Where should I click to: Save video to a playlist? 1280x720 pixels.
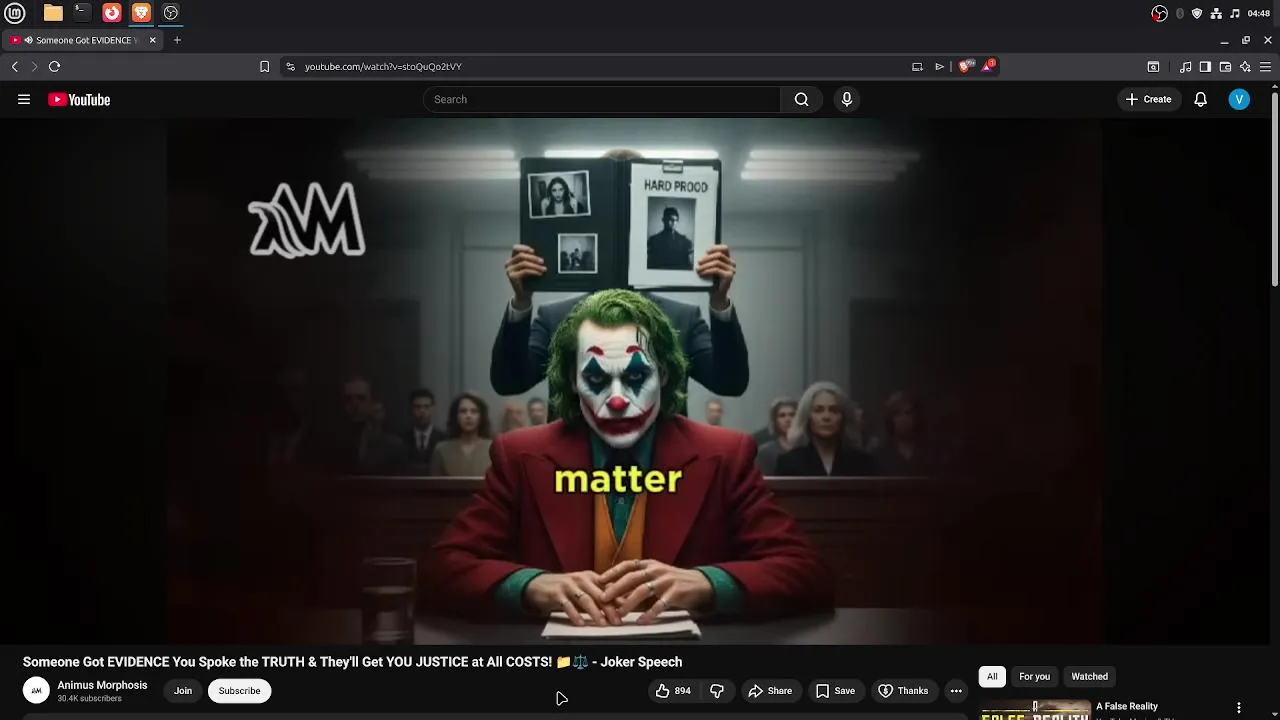[835, 691]
